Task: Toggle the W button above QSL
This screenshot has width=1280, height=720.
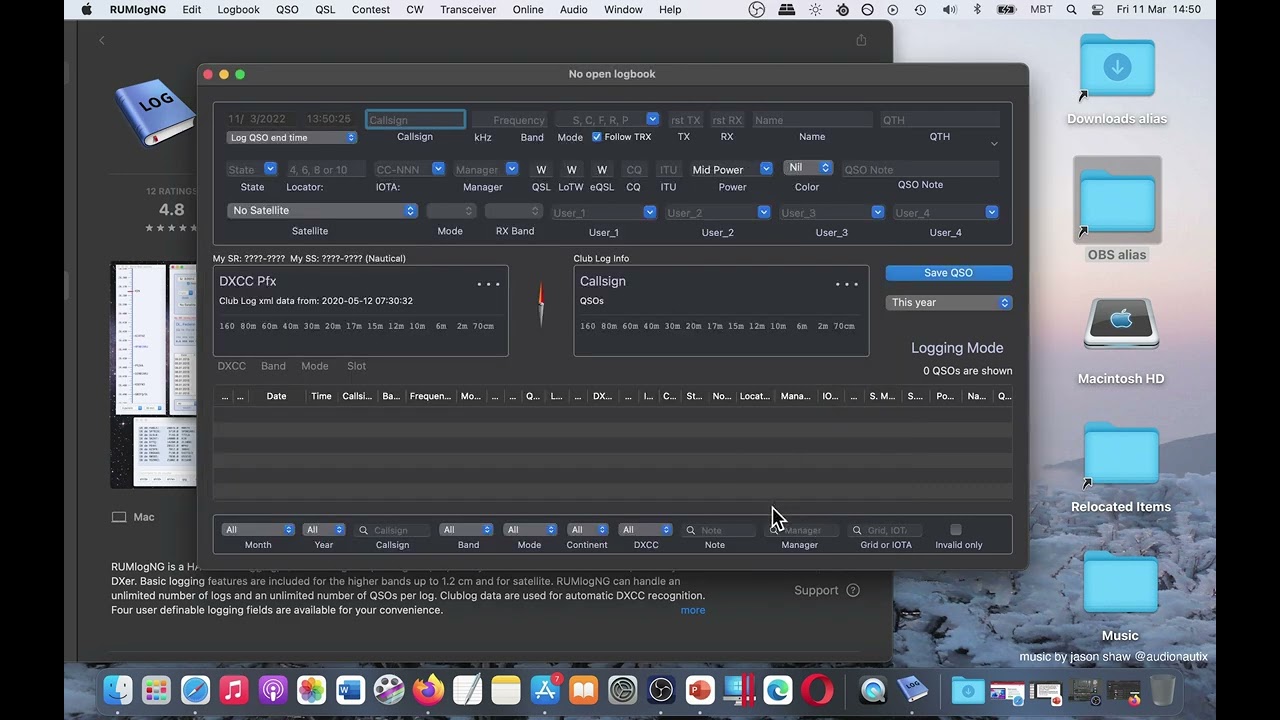Action: [x=541, y=170]
